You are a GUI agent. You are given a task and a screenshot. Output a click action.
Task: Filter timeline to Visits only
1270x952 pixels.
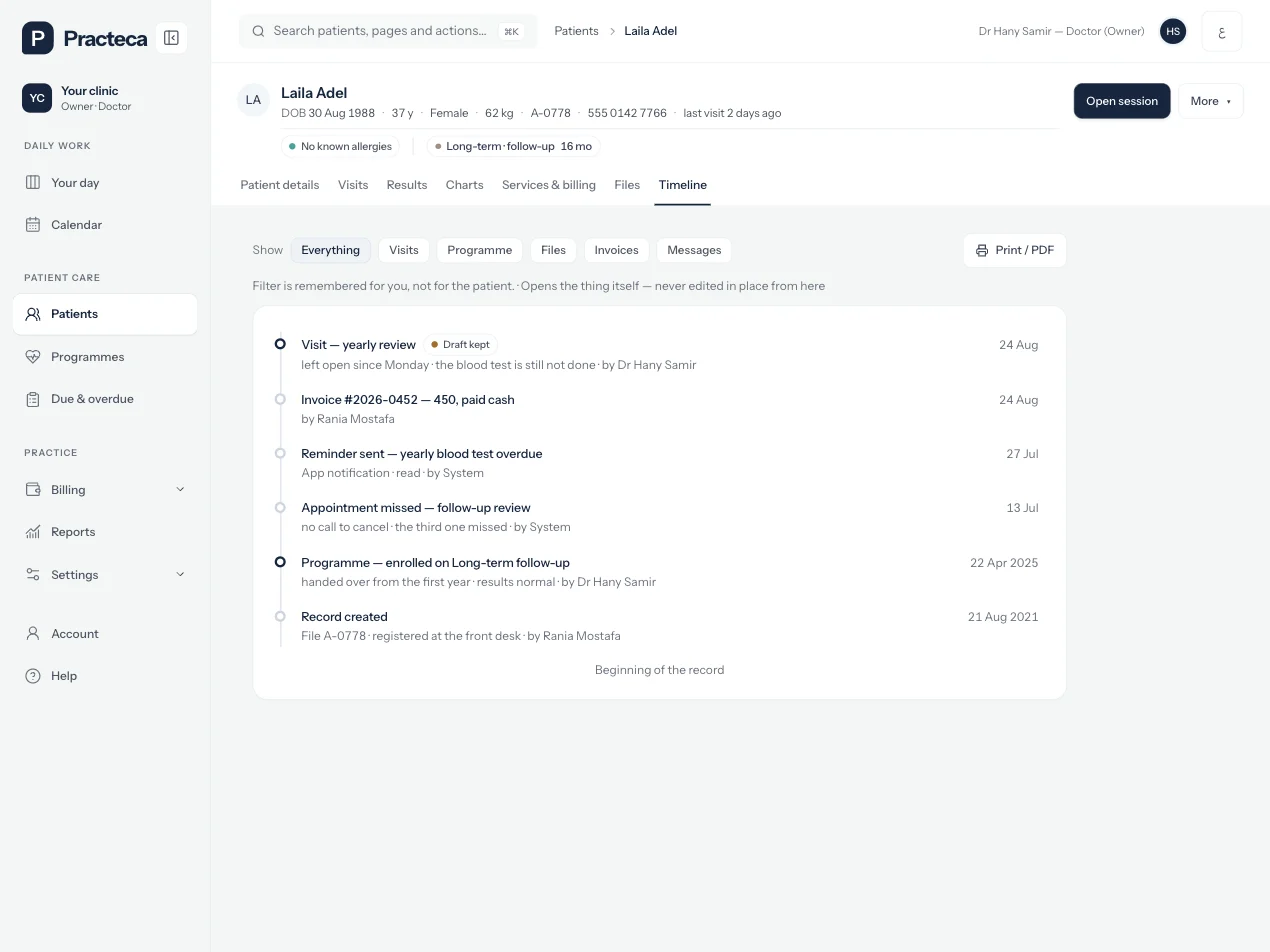[x=404, y=250]
